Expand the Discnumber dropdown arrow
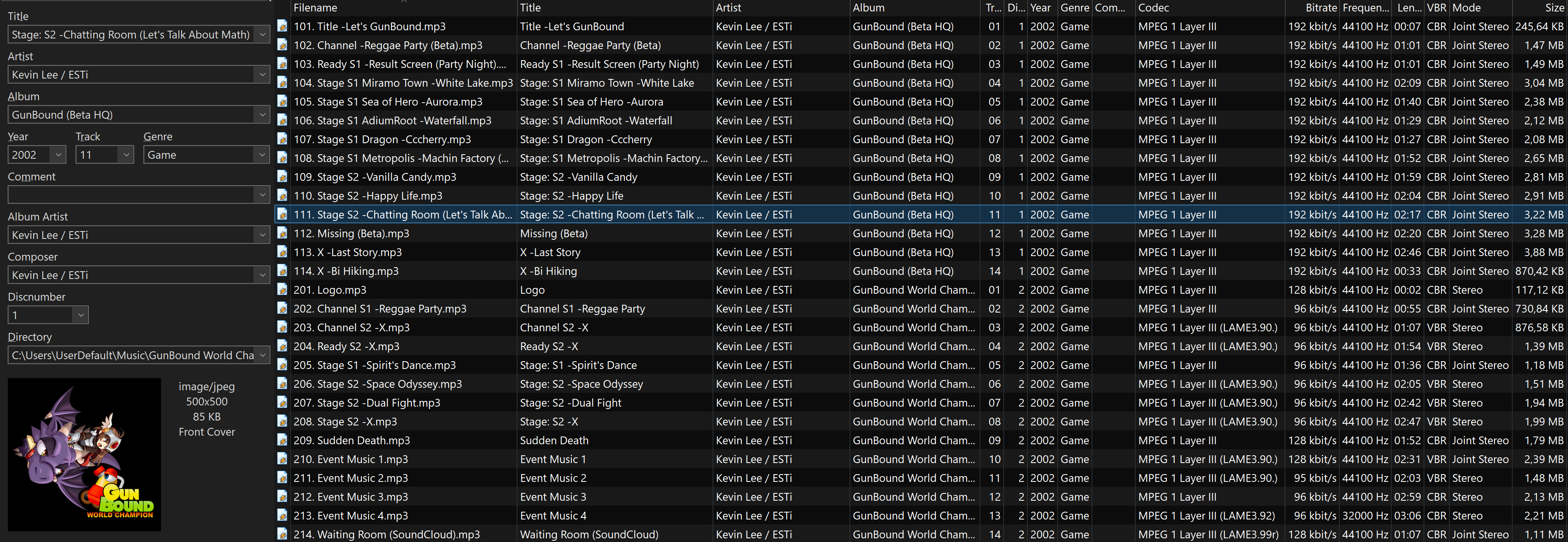 [81, 315]
